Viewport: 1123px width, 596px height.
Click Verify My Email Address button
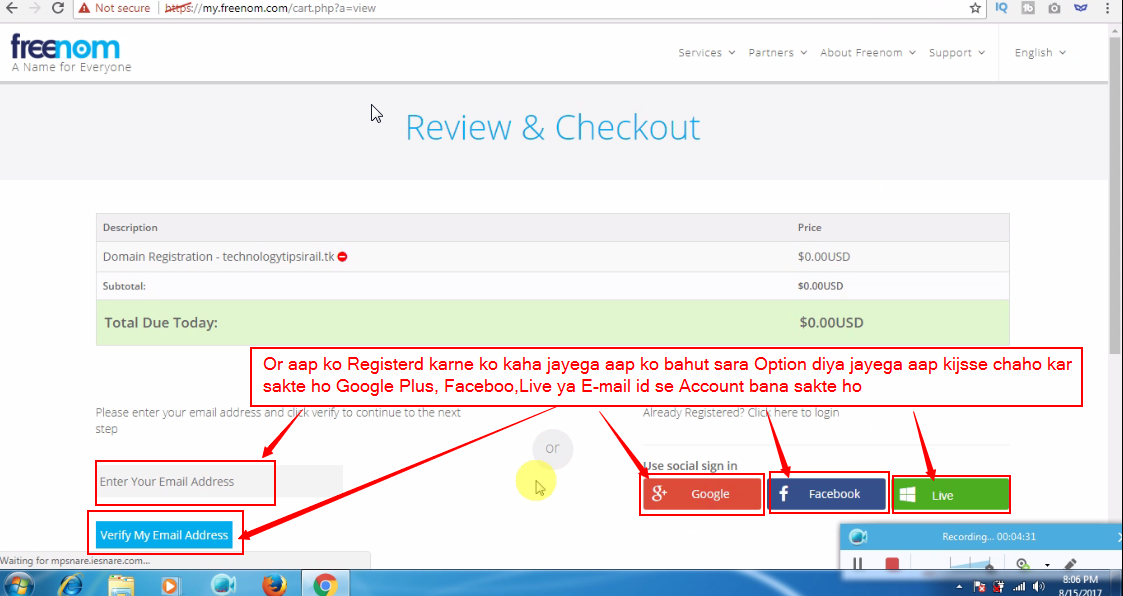click(164, 535)
